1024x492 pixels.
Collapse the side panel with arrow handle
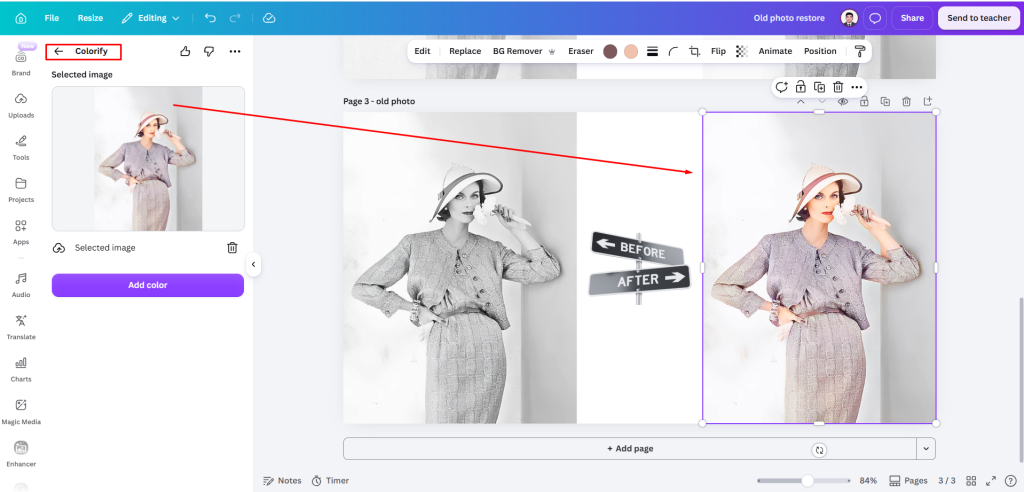(x=253, y=265)
